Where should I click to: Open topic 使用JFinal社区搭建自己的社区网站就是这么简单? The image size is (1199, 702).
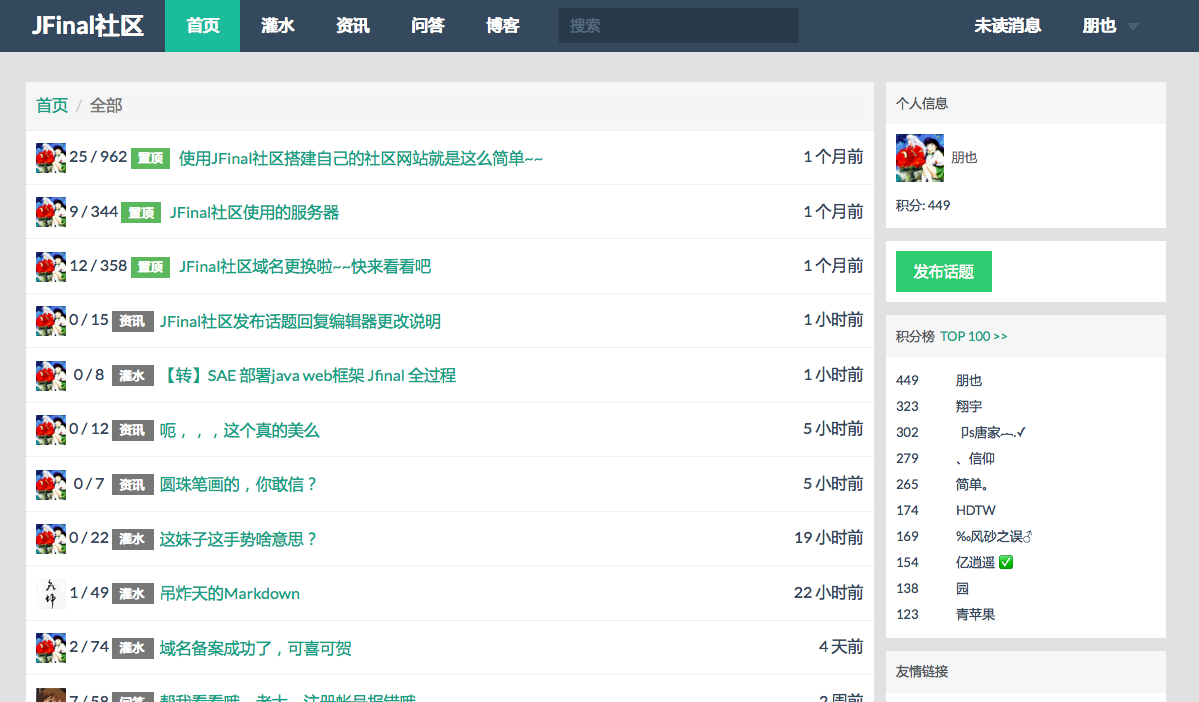360,158
